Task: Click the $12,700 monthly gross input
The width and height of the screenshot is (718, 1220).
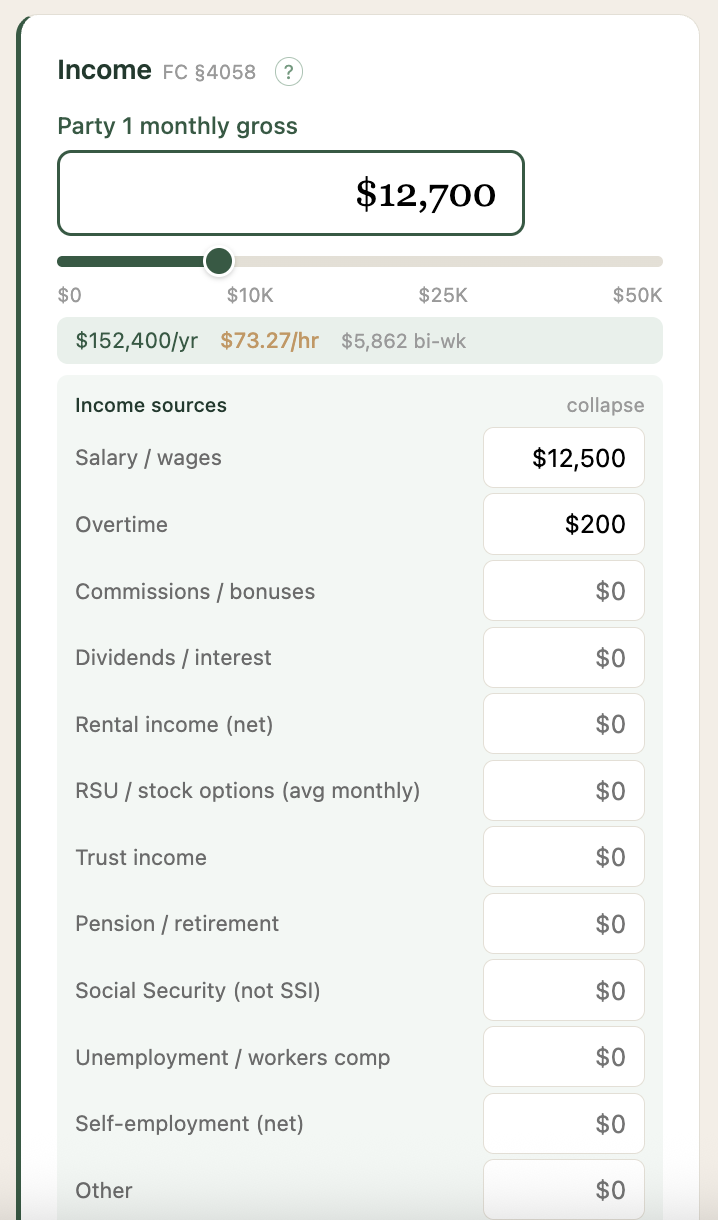Action: (x=290, y=194)
